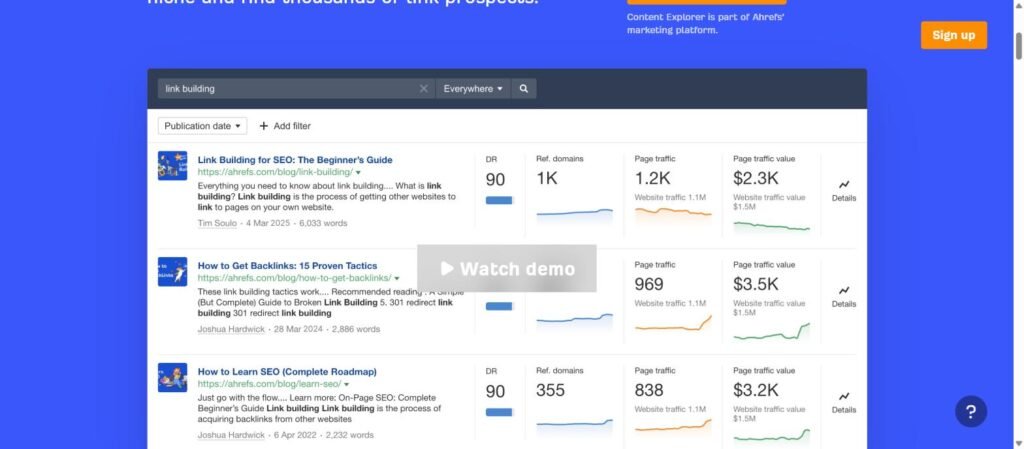Open Details icon for How to Get Backlinks

pyautogui.click(x=844, y=296)
